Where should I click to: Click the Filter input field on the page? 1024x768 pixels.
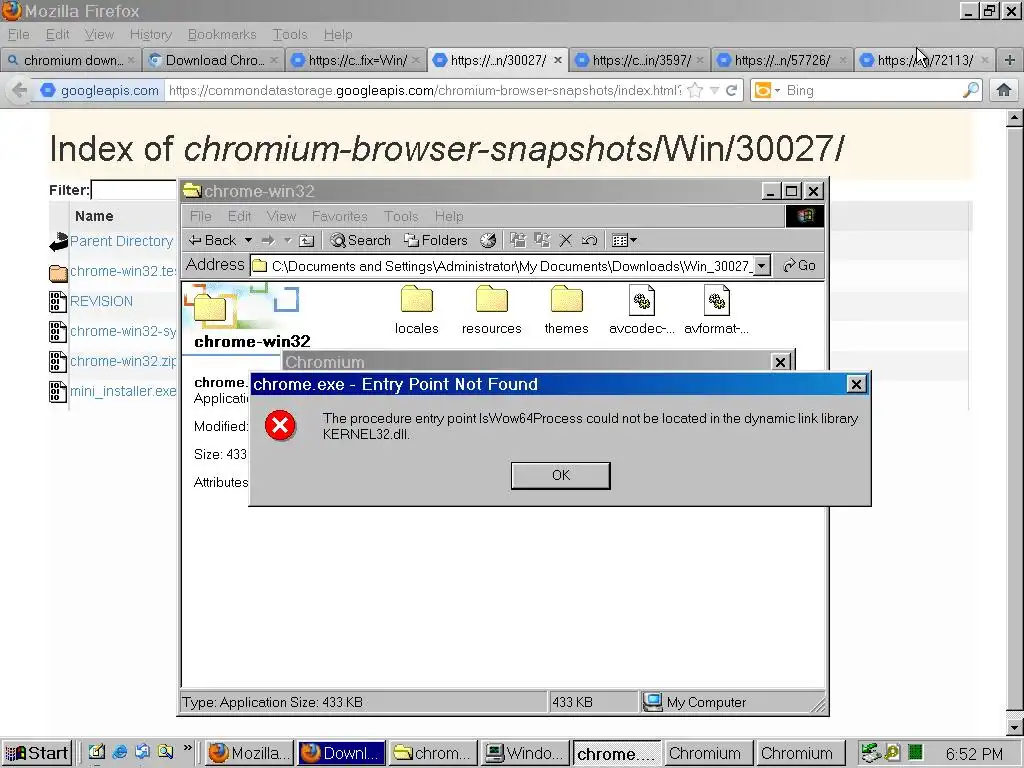135,190
